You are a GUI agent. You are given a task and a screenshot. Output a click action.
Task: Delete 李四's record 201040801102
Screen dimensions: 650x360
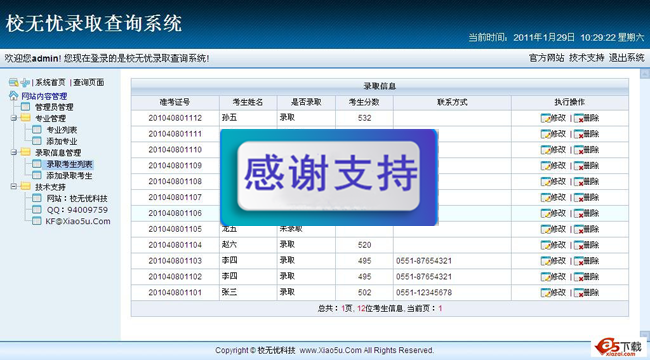(587, 277)
